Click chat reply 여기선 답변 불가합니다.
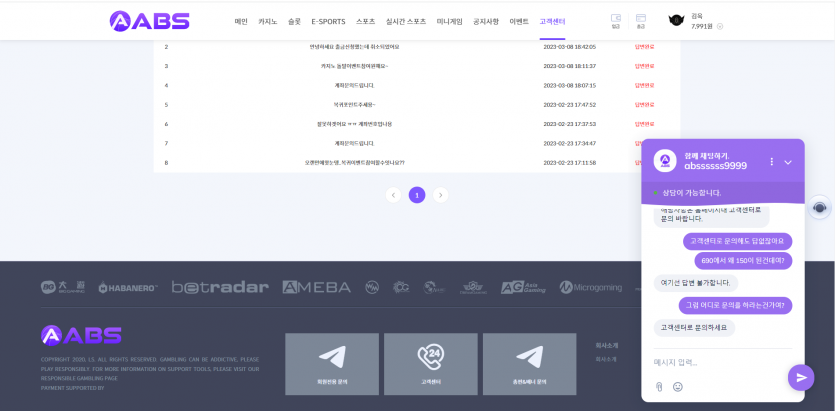Image resolution: width=835 pixels, height=411 pixels. (x=695, y=283)
